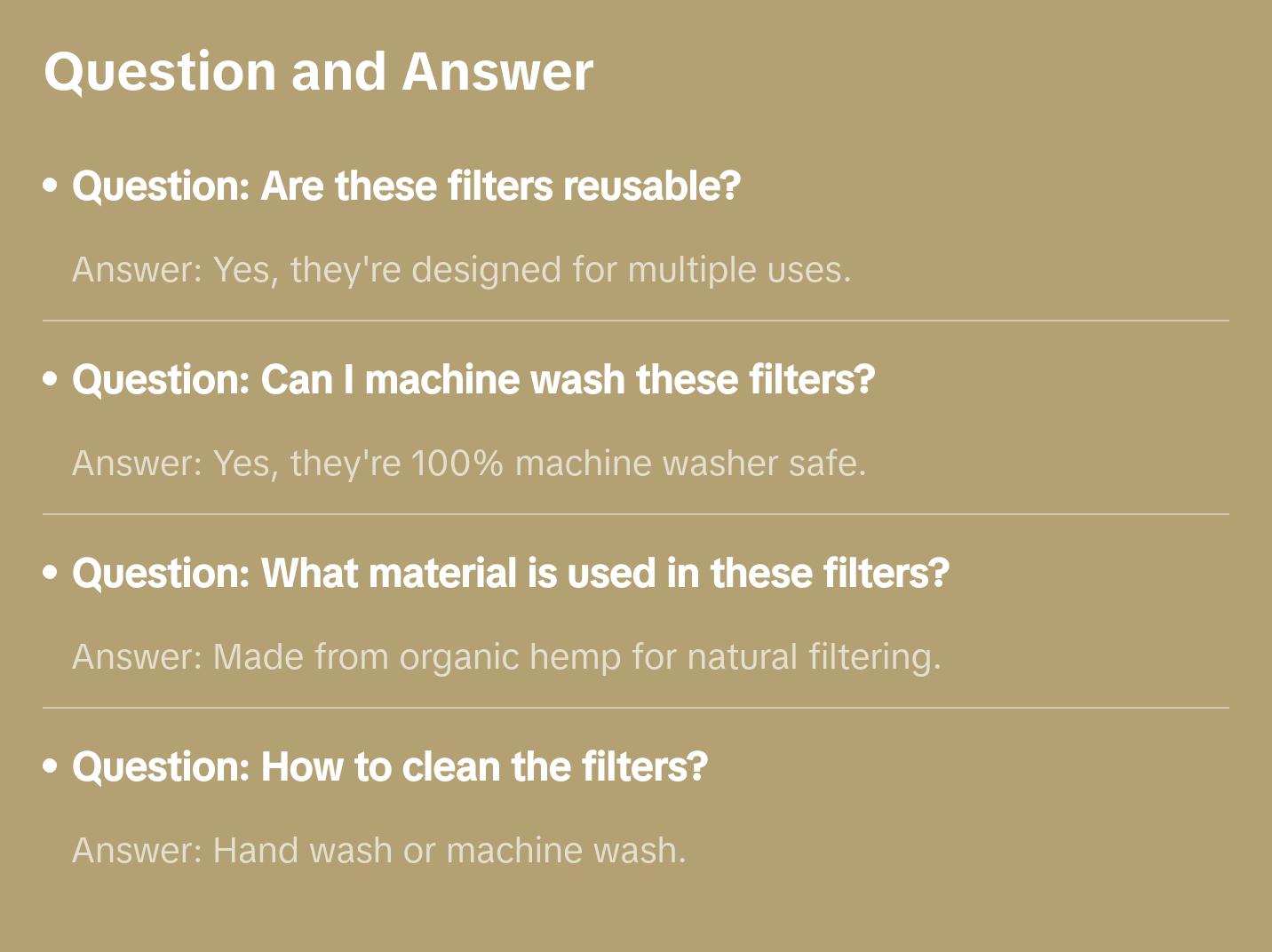Expand 'Can I machine wash these filters?' question
Image resolution: width=1272 pixels, height=952 pixels.
tap(473, 380)
